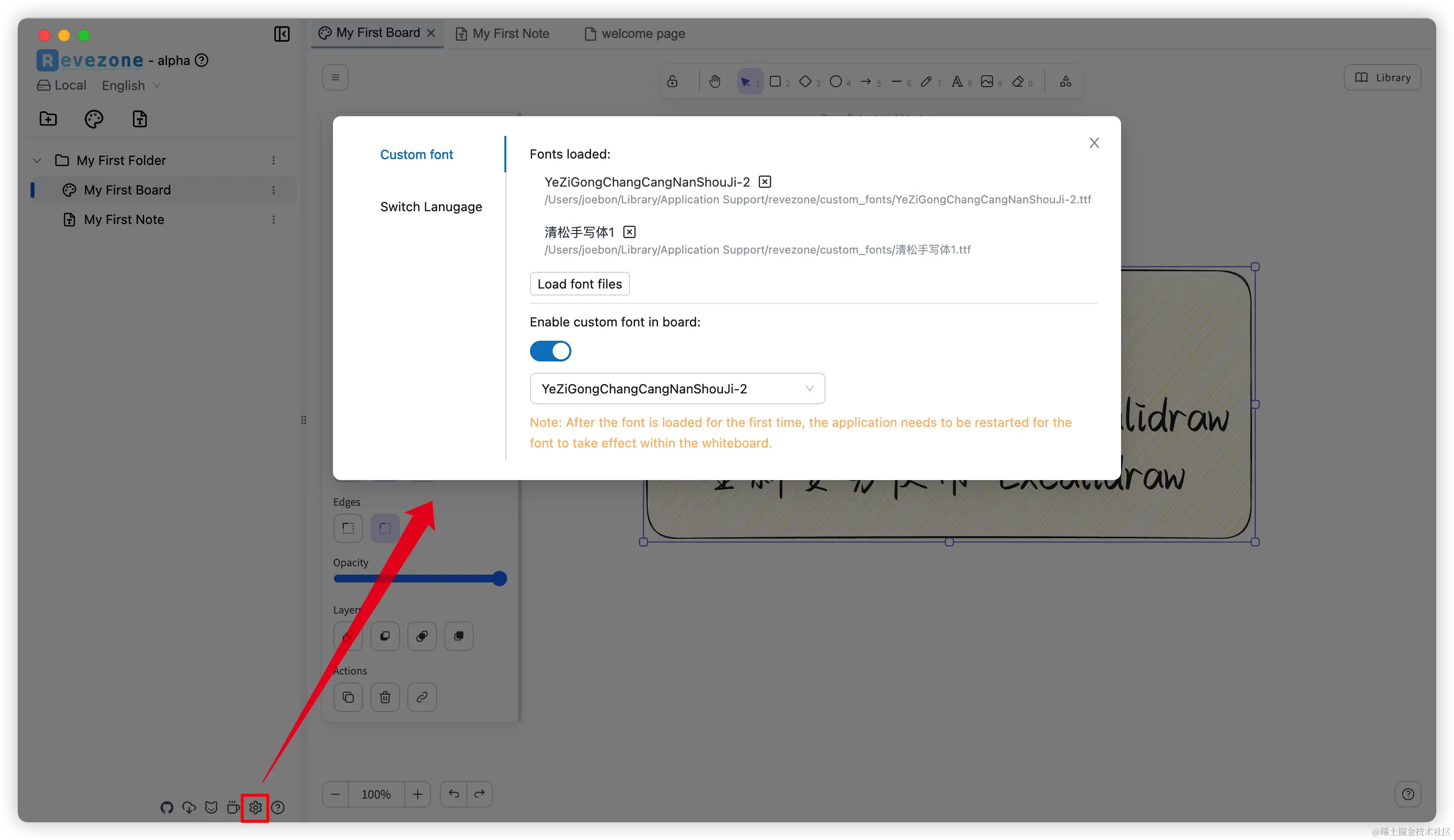Collapse the sidebar panel icon
The width and height of the screenshot is (1454, 840).
(282, 34)
